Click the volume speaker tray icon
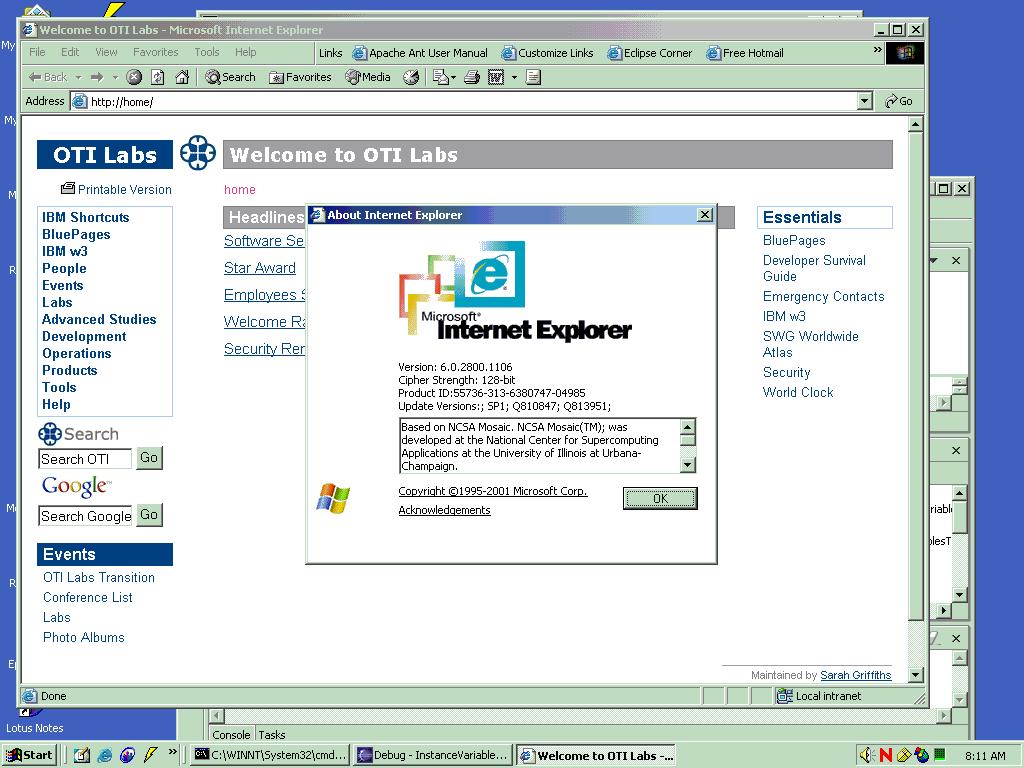The height and width of the screenshot is (768, 1024). click(866, 755)
